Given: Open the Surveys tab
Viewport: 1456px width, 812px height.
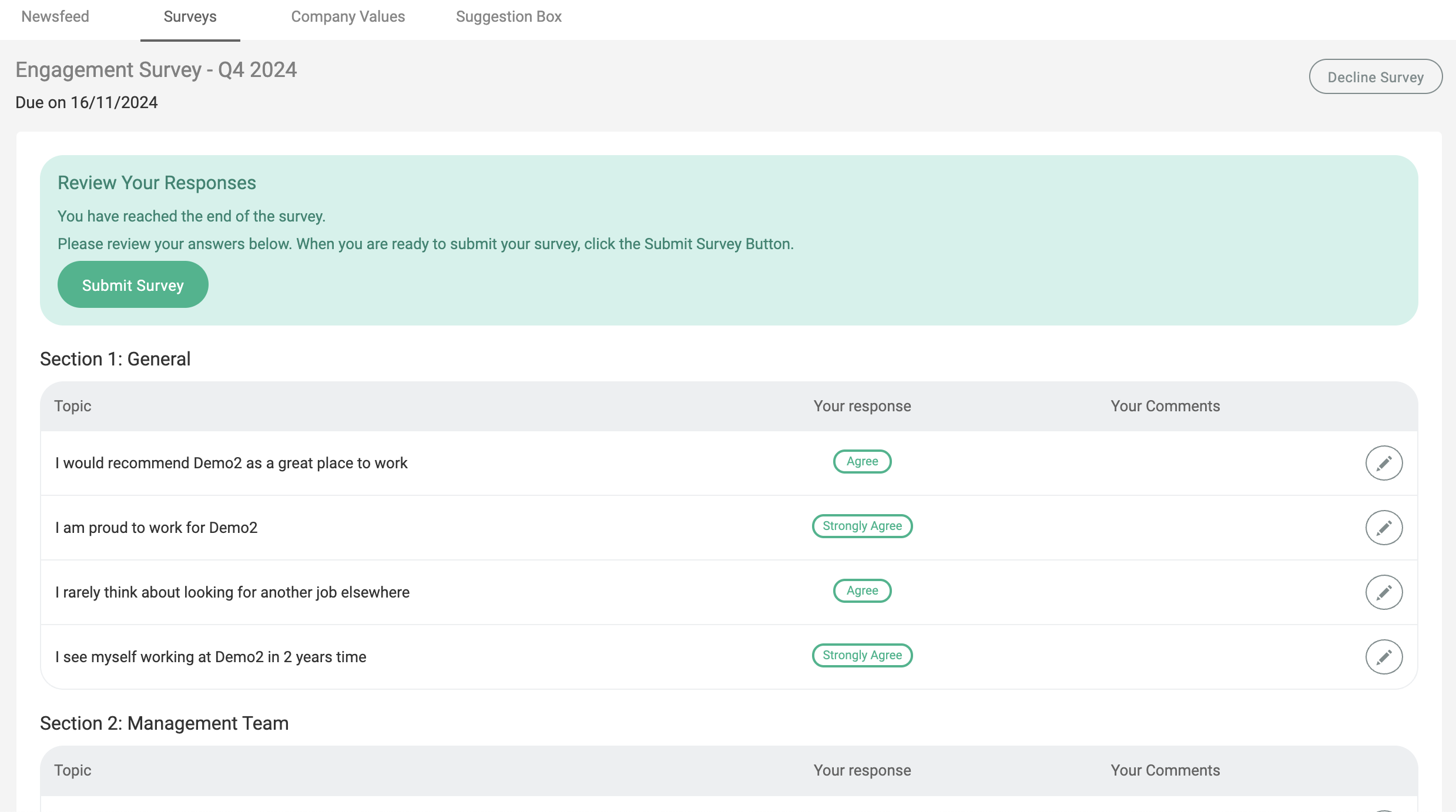Looking at the screenshot, I should [190, 16].
